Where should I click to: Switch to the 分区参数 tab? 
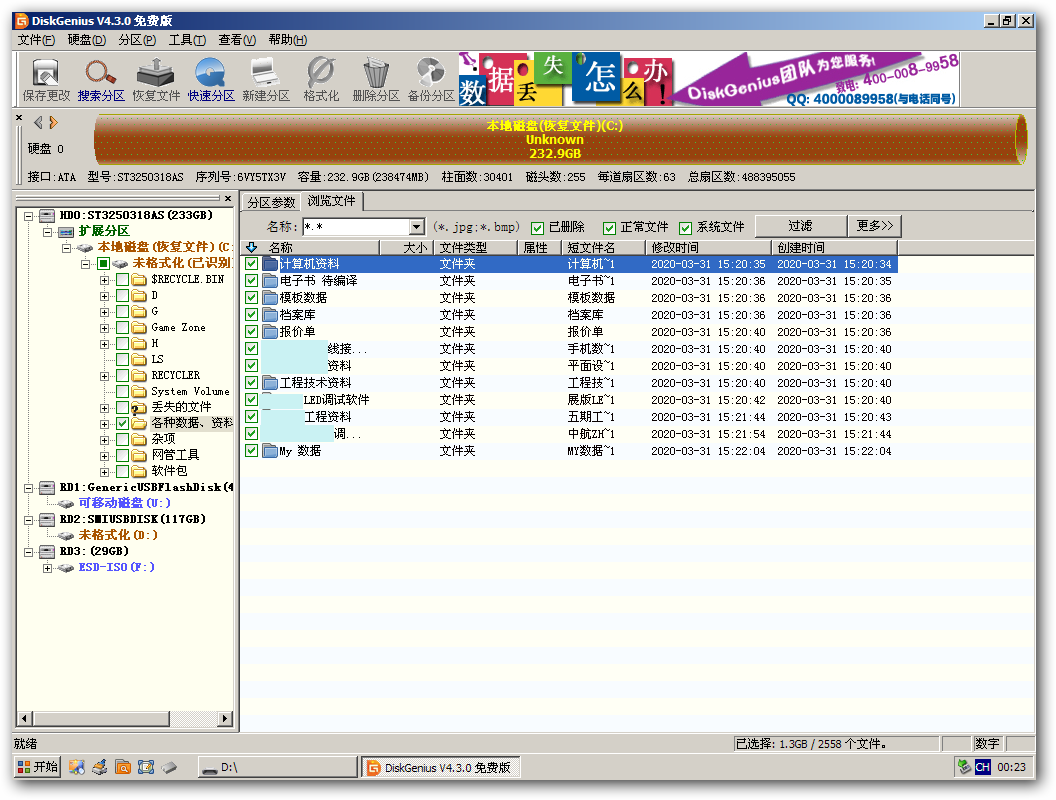(271, 202)
